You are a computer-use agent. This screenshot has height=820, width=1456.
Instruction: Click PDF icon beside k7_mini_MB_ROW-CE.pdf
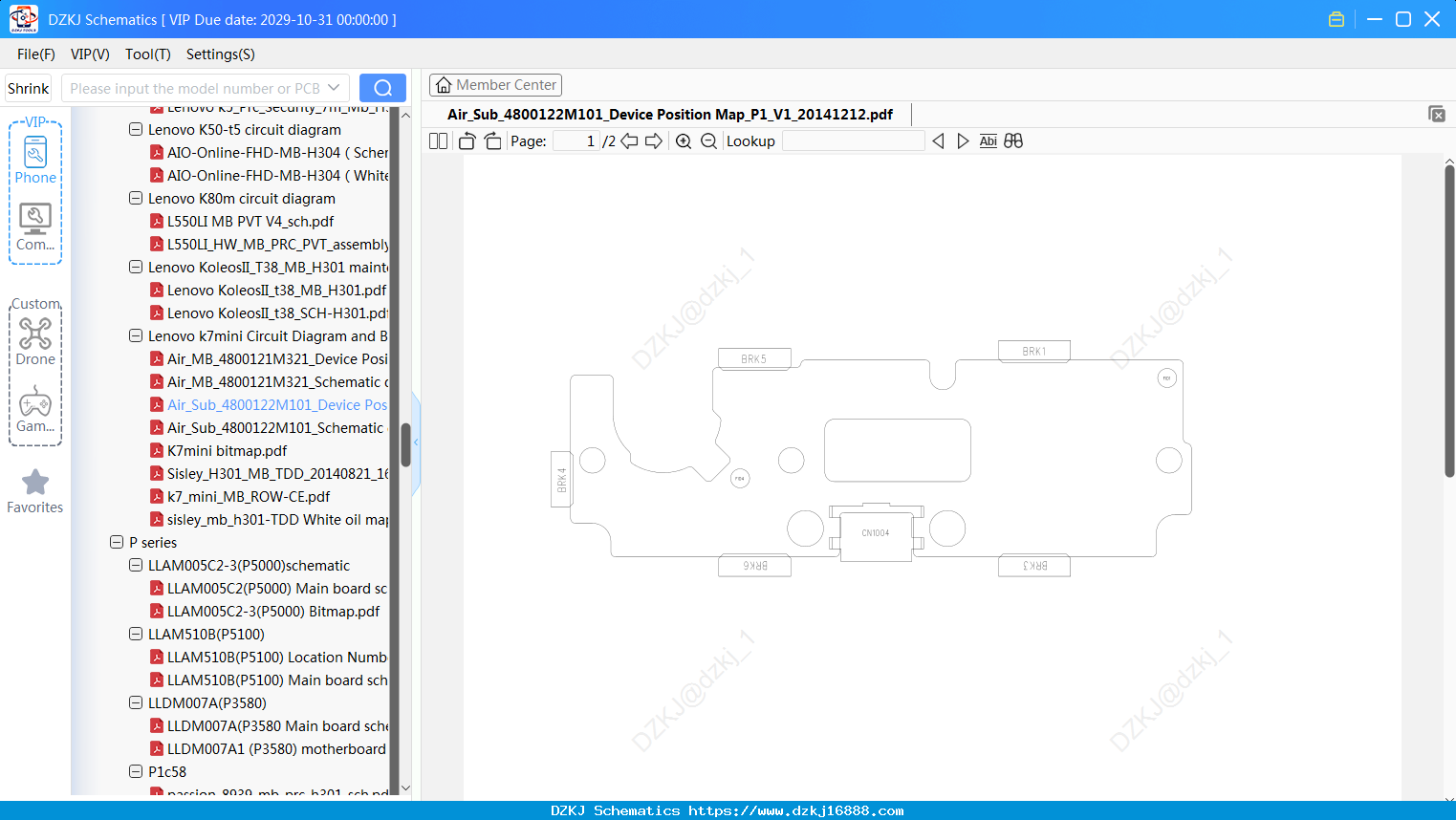pos(157,496)
